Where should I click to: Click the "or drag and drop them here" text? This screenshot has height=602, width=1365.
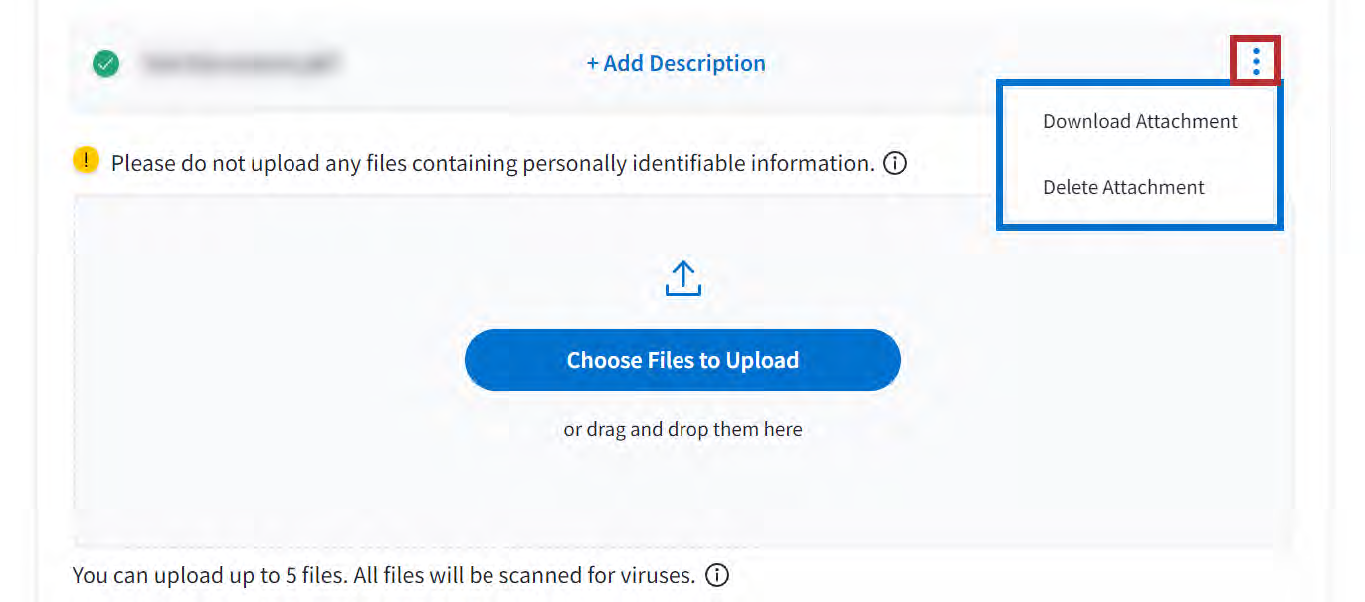683,430
